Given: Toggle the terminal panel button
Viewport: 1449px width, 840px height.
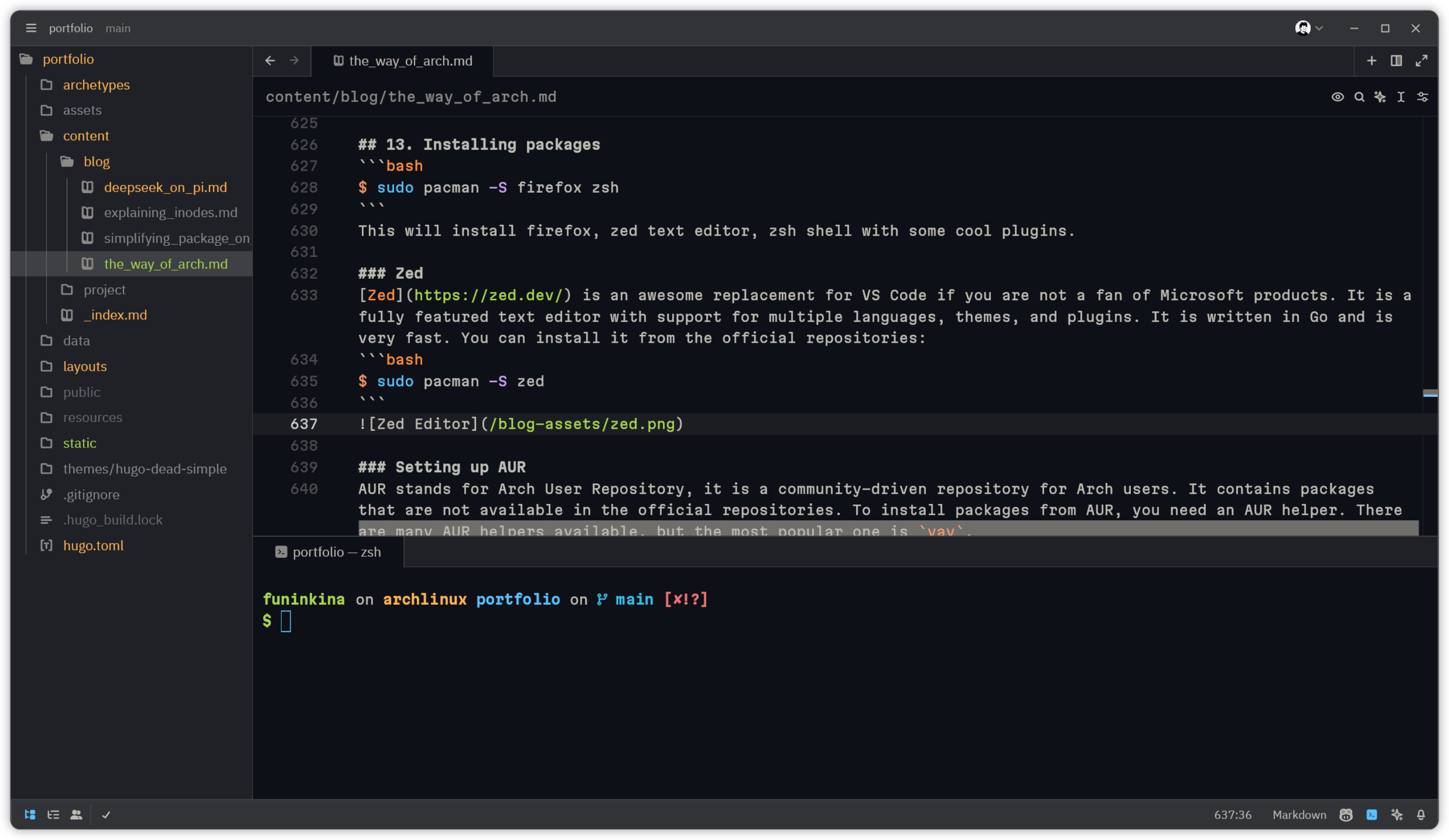Looking at the screenshot, I should [1371, 814].
